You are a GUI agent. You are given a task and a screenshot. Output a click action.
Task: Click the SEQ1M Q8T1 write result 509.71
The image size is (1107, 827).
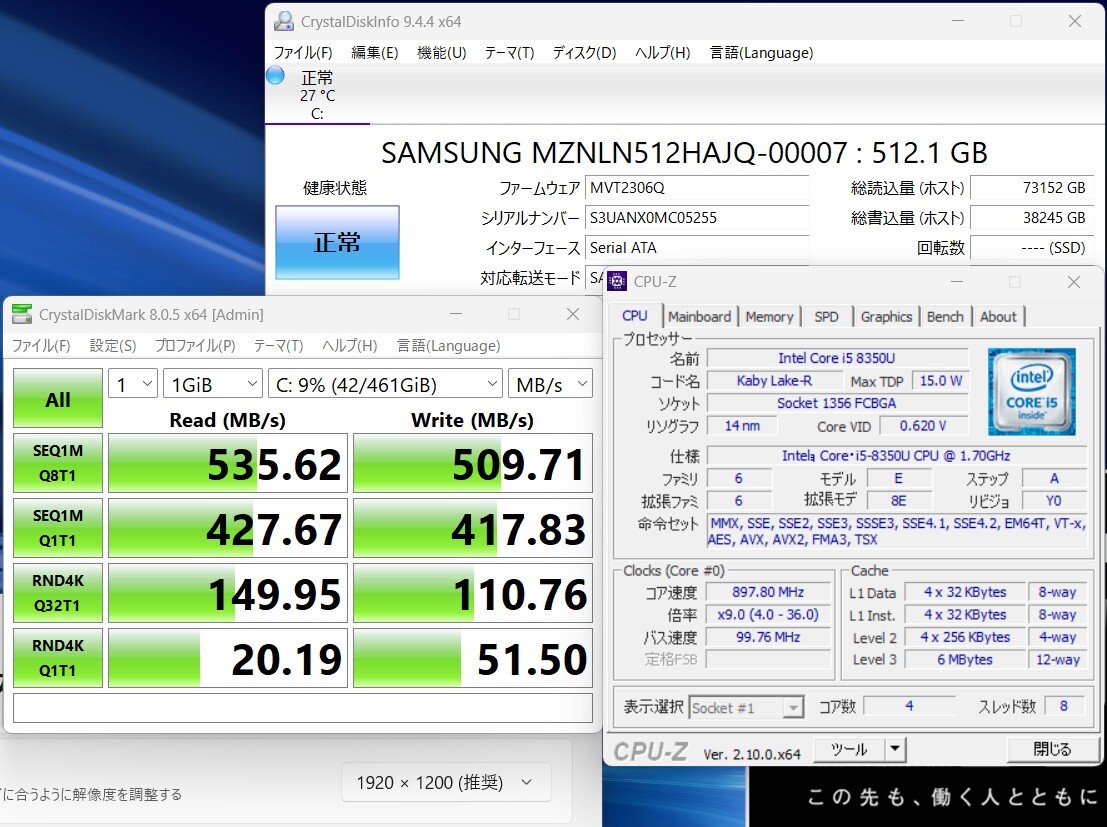(x=473, y=463)
